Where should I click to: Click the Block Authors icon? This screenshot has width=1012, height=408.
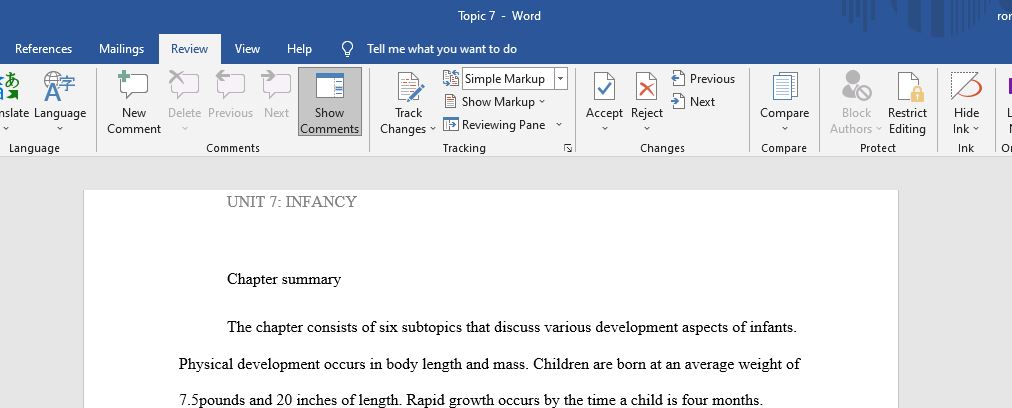[x=856, y=87]
